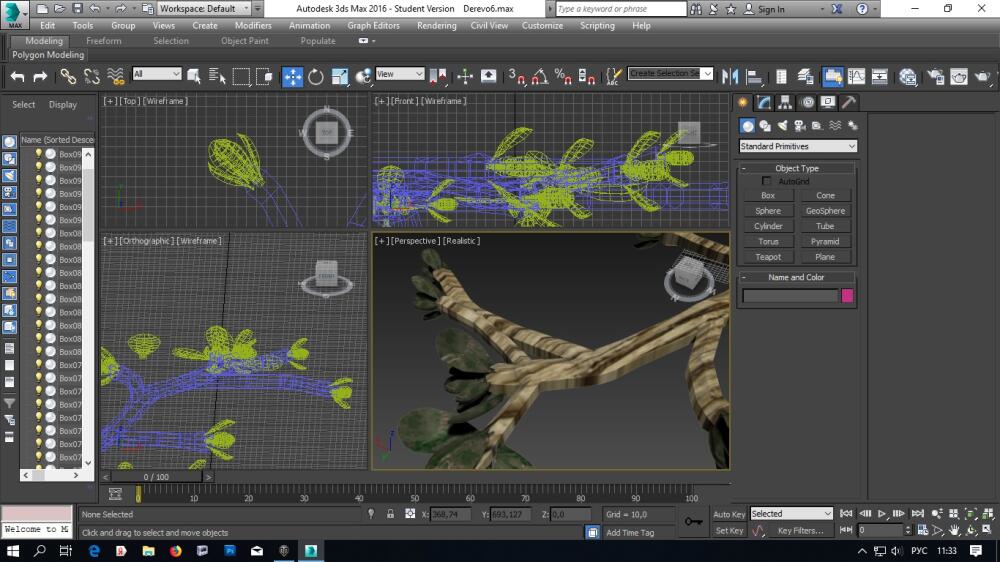This screenshot has height=562, width=1000.
Task: Open the Modifiers menu
Action: (x=253, y=26)
